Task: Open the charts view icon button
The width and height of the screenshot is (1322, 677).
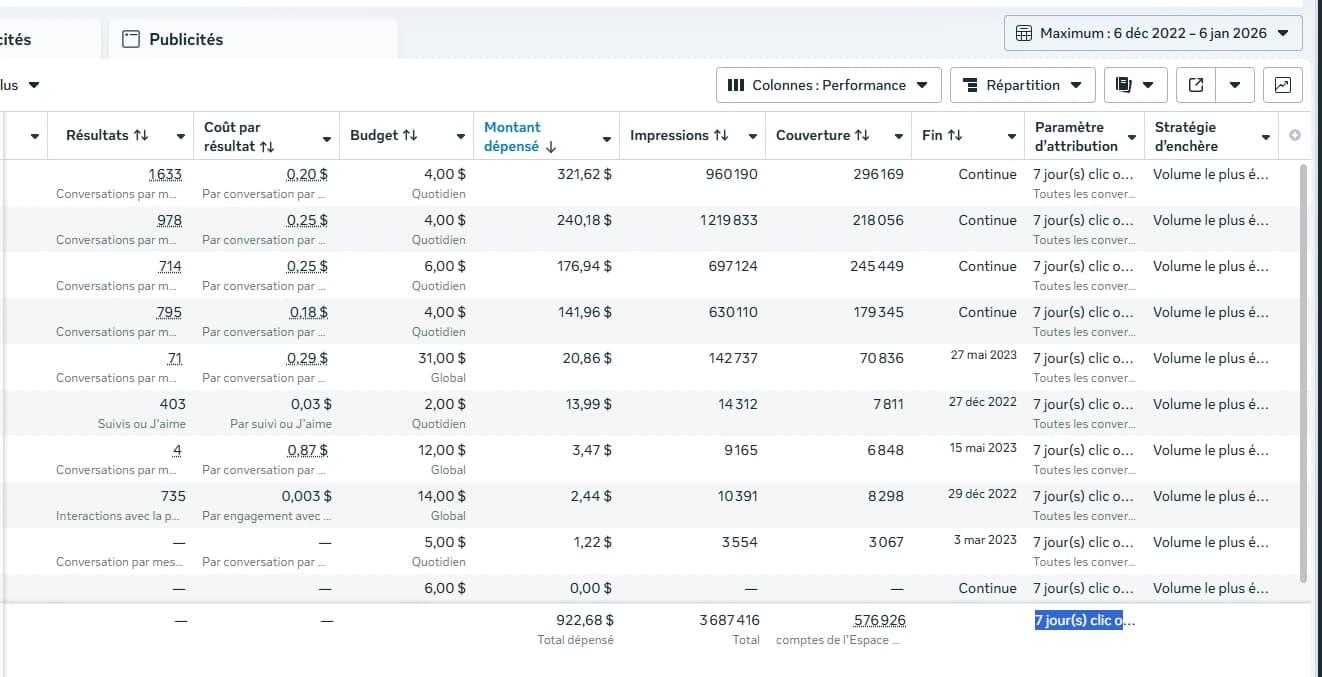Action: pyautogui.click(x=1283, y=85)
